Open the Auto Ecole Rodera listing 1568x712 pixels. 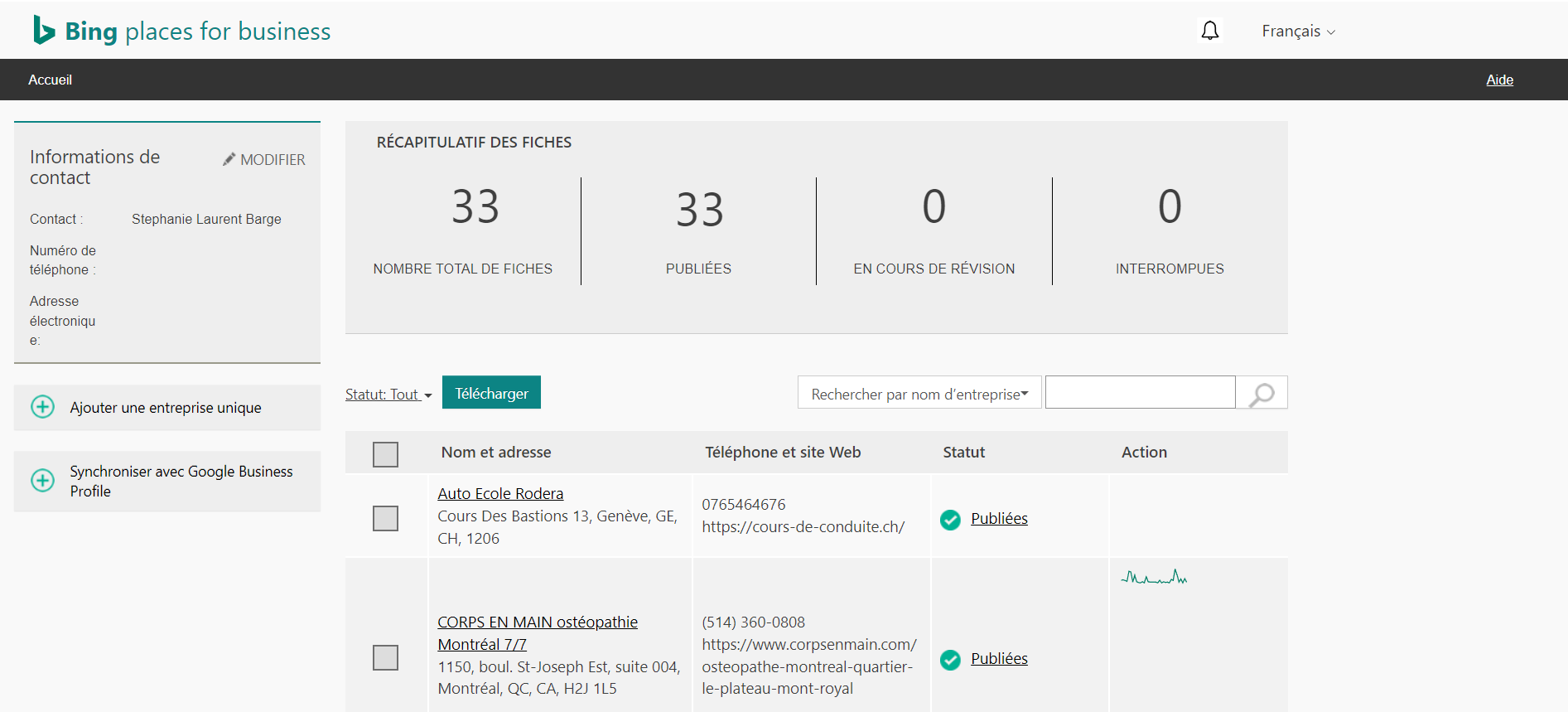pos(500,493)
